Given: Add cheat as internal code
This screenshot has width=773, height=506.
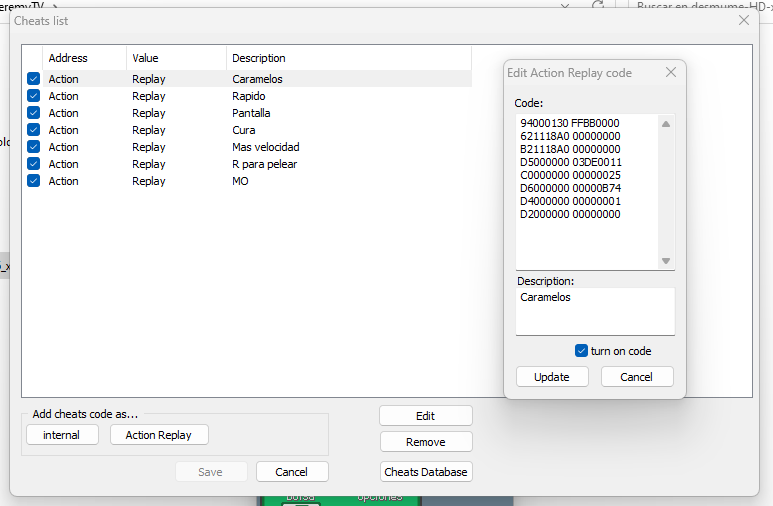Looking at the screenshot, I should [62, 435].
